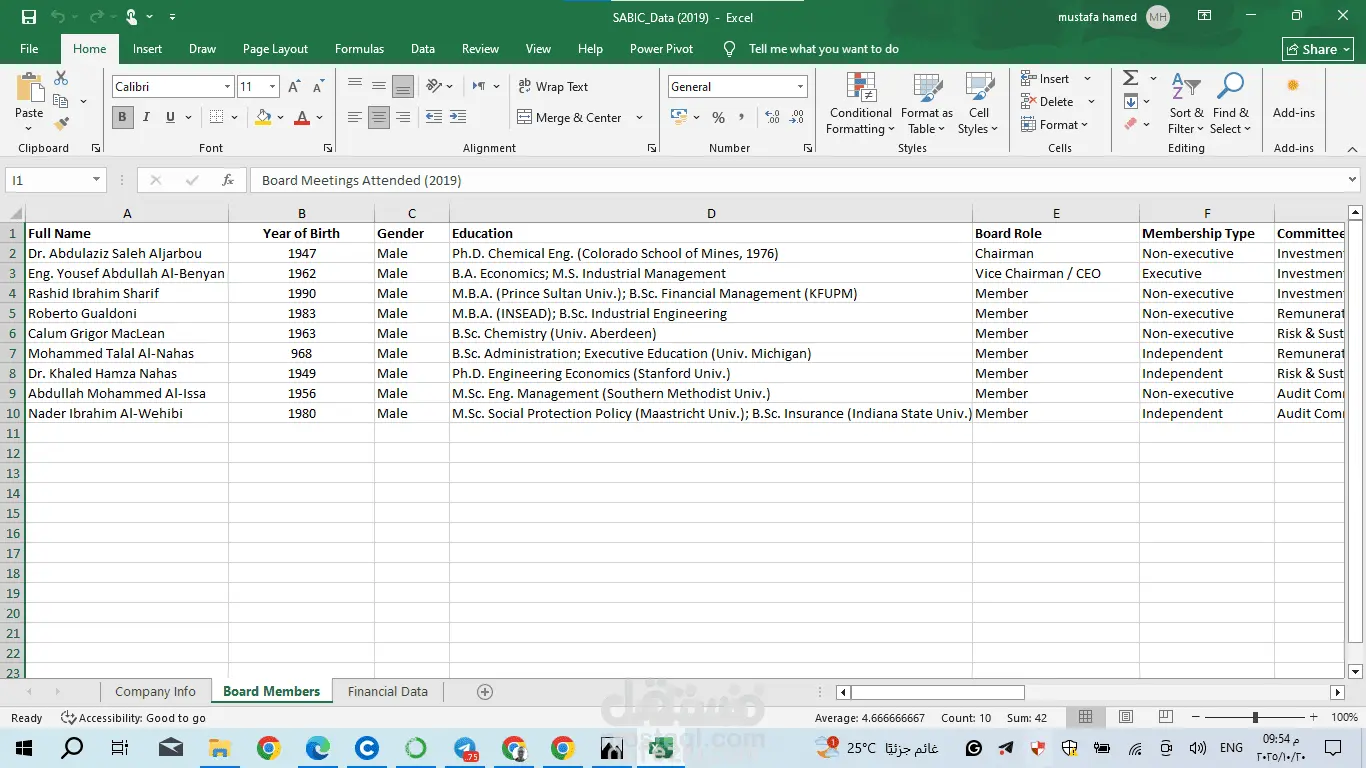Click the zoom slider handle
The height and width of the screenshot is (768, 1366).
(x=1255, y=717)
